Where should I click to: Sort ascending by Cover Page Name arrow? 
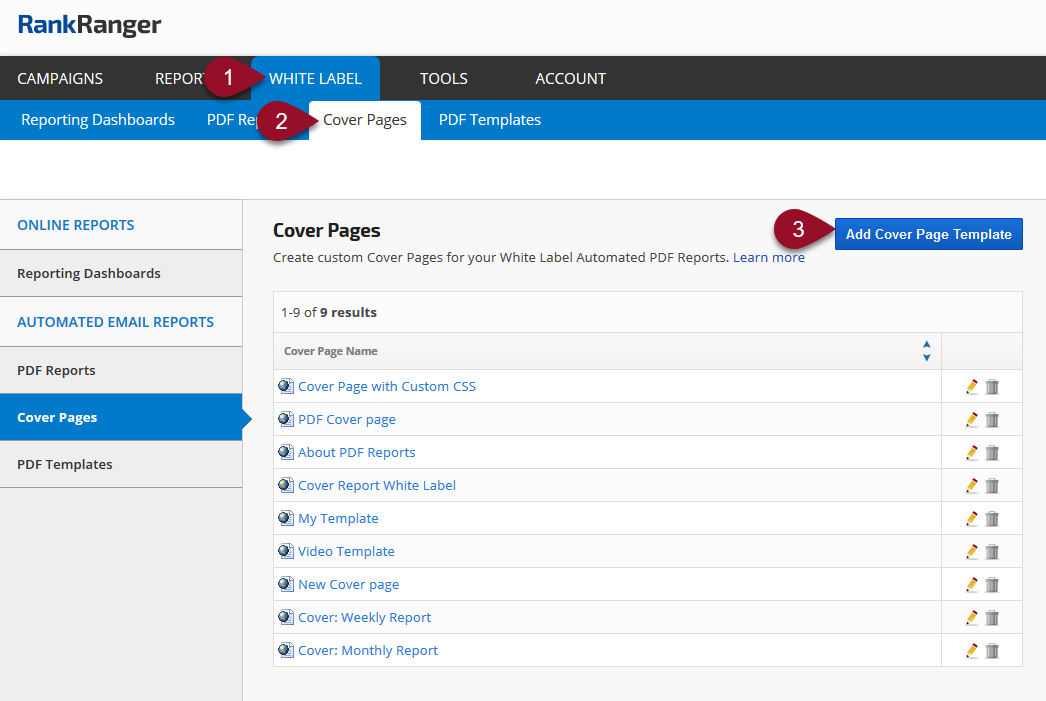pos(926,345)
